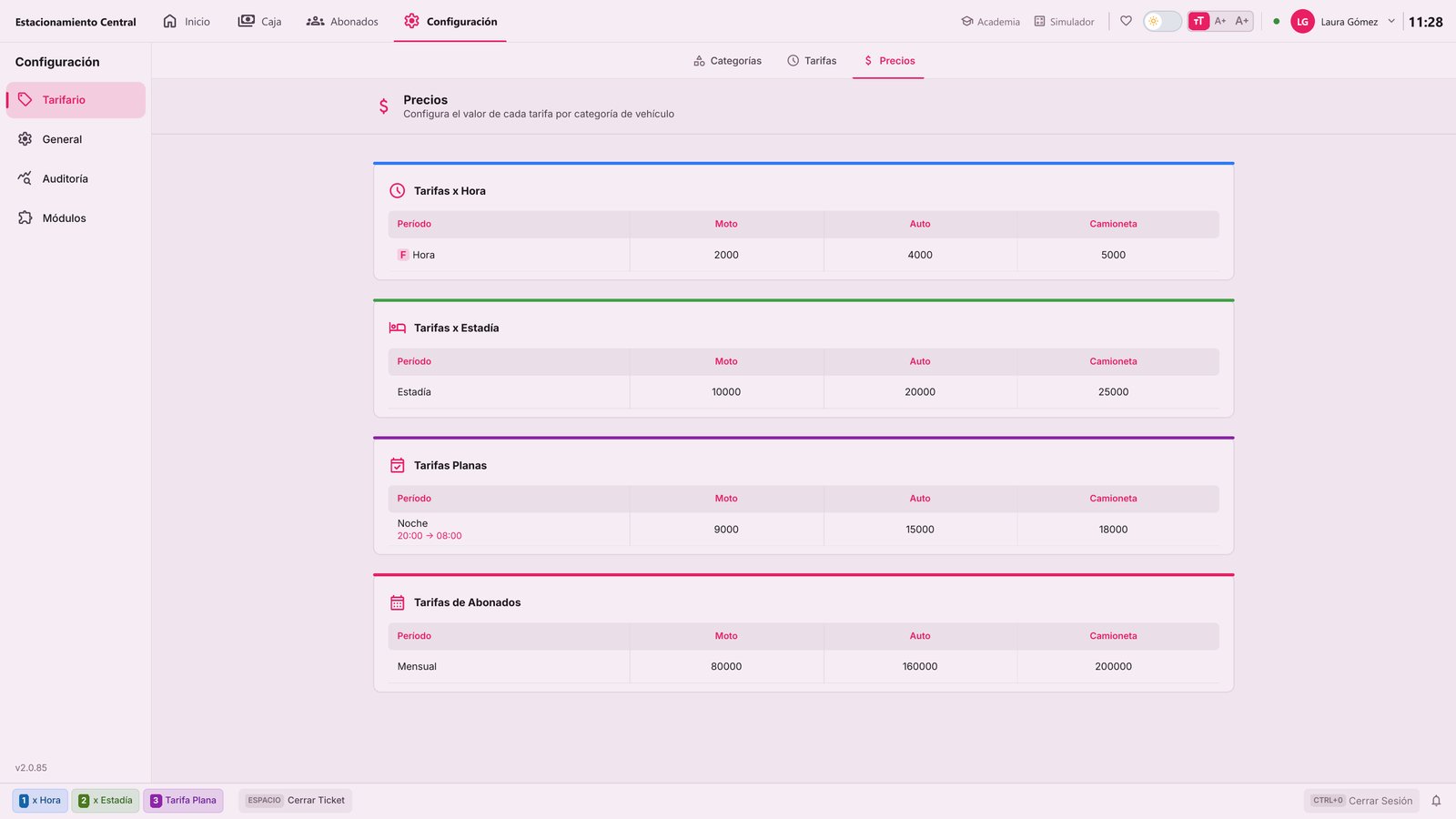The height and width of the screenshot is (819, 1456).
Task: Toggle the light/dark theme switch
Action: click(x=1162, y=21)
